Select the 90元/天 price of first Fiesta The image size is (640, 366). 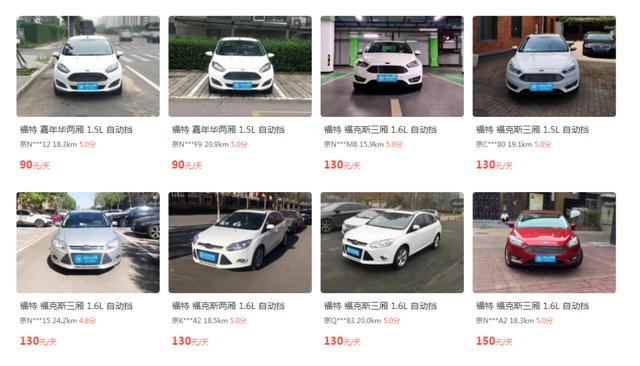click(35, 165)
